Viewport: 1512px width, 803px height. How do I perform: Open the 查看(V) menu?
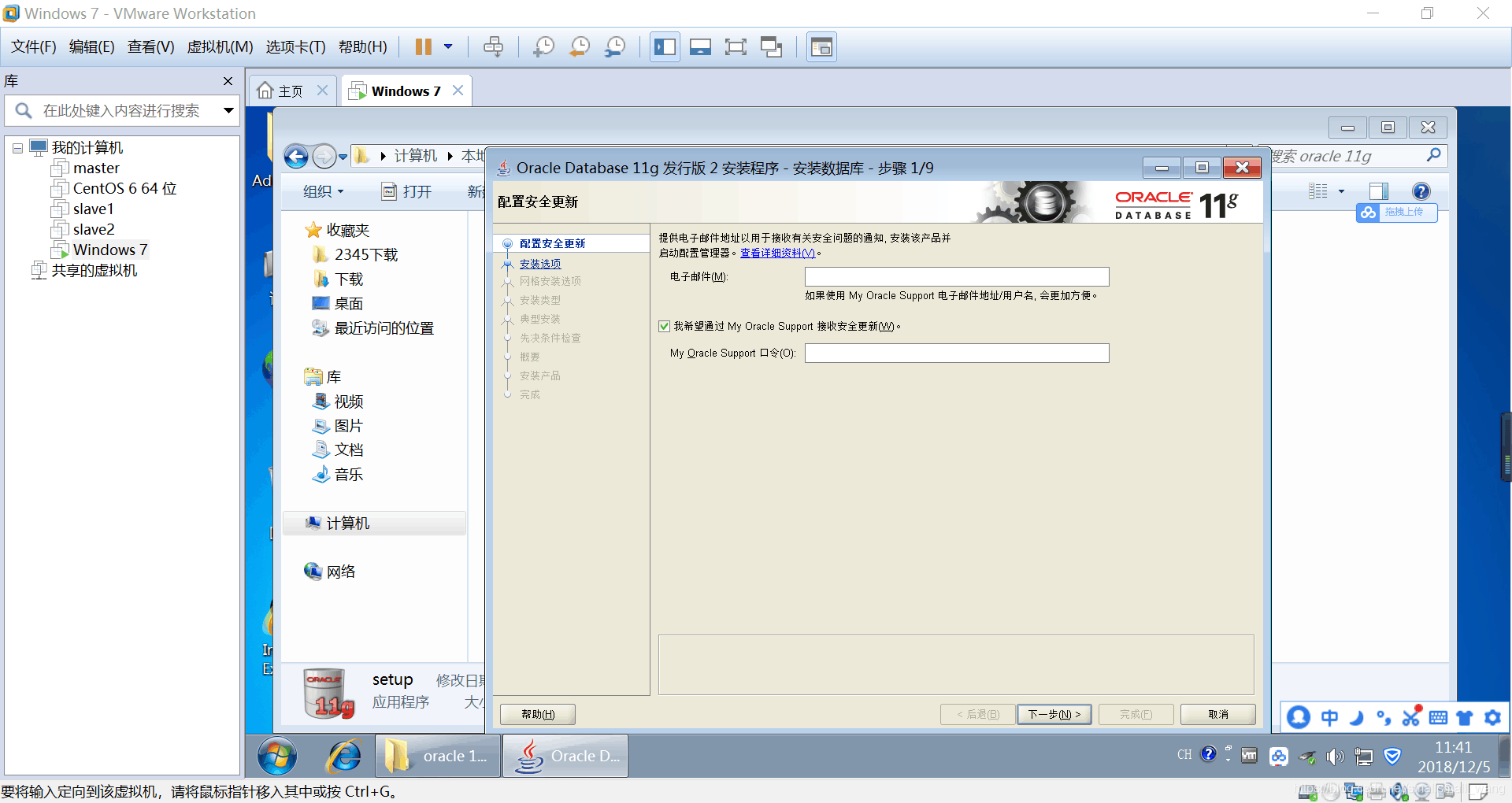tap(150, 47)
